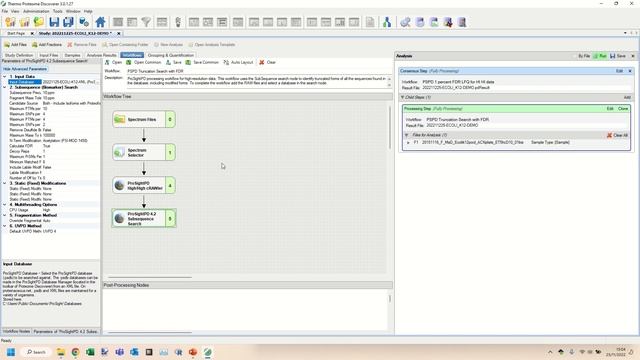This screenshot has width=640, height=360.
Task: Click Clone on the Processing Step
Action: (x=623, y=109)
